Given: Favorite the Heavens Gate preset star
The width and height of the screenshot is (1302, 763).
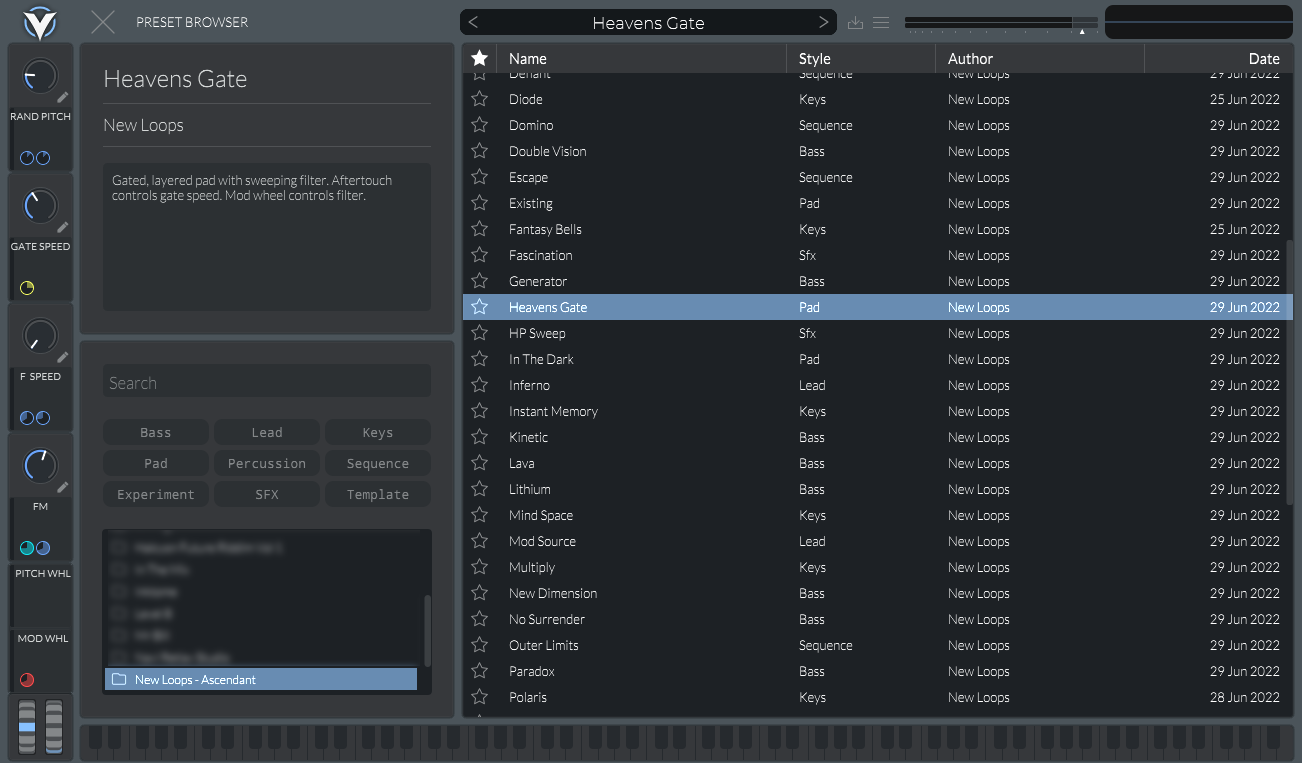Looking at the screenshot, I should pos(480,307).
